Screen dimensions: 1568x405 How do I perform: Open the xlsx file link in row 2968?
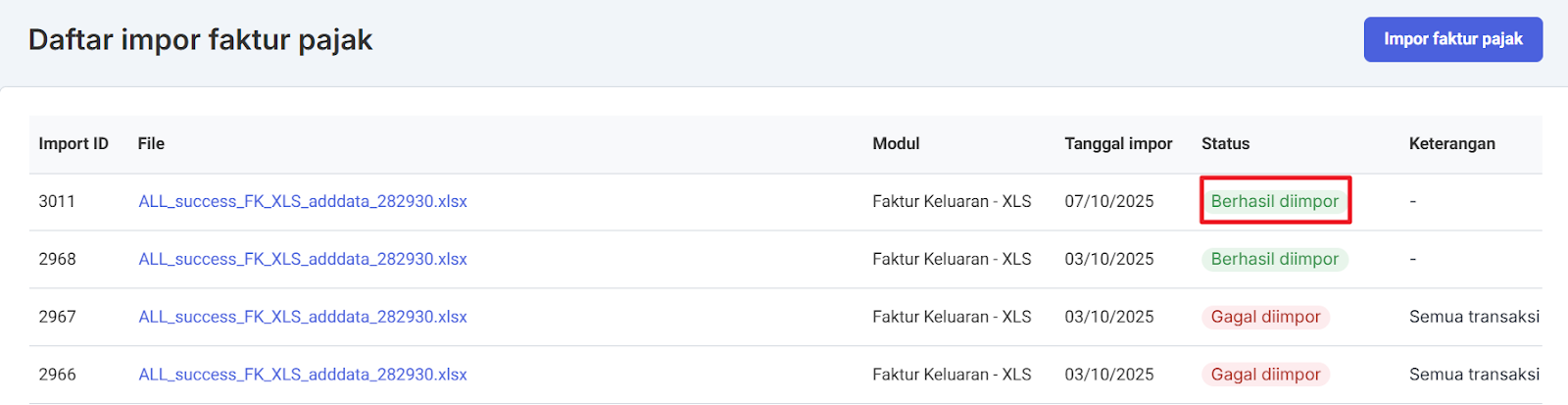tap(302, 259)
